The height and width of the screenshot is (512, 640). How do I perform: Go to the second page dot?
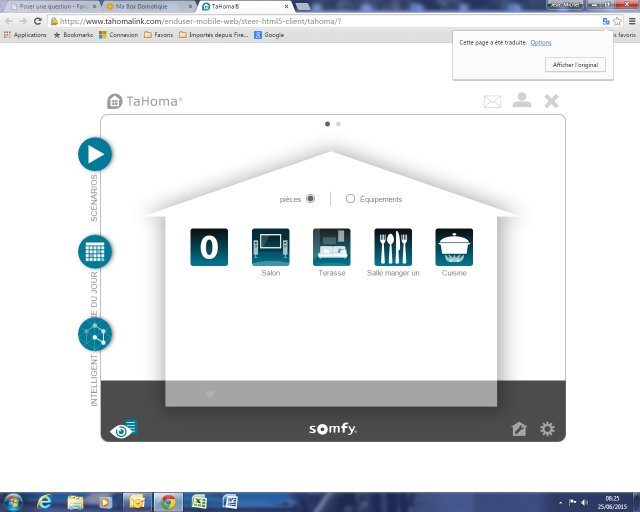tap(339, 124)
